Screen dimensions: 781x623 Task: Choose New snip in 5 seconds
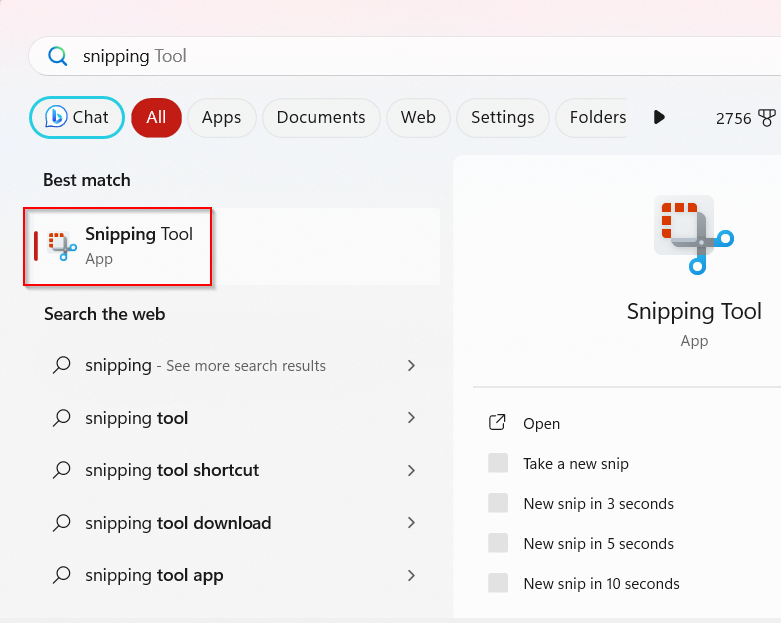[x=598, y=543]
